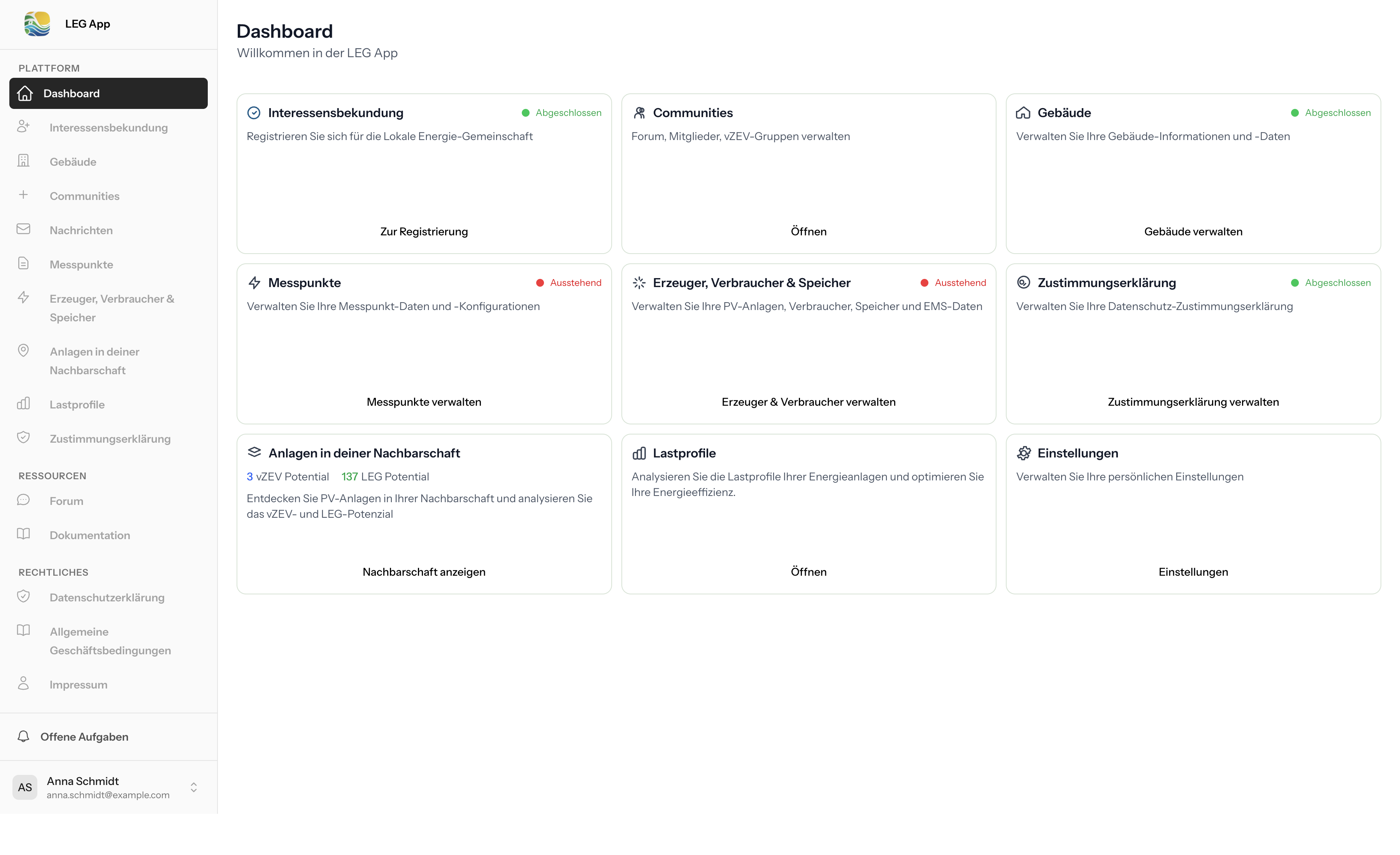Select the Interessensbekundung sidebar icon

coord(23,127)
